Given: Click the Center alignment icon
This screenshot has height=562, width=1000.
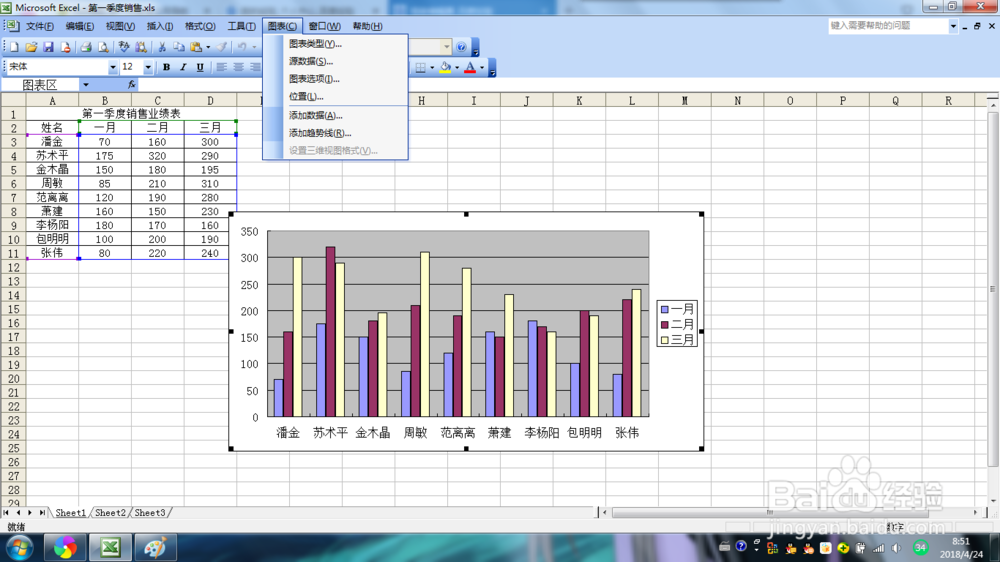Looking at the screenshot, I should tap(239, 67).
